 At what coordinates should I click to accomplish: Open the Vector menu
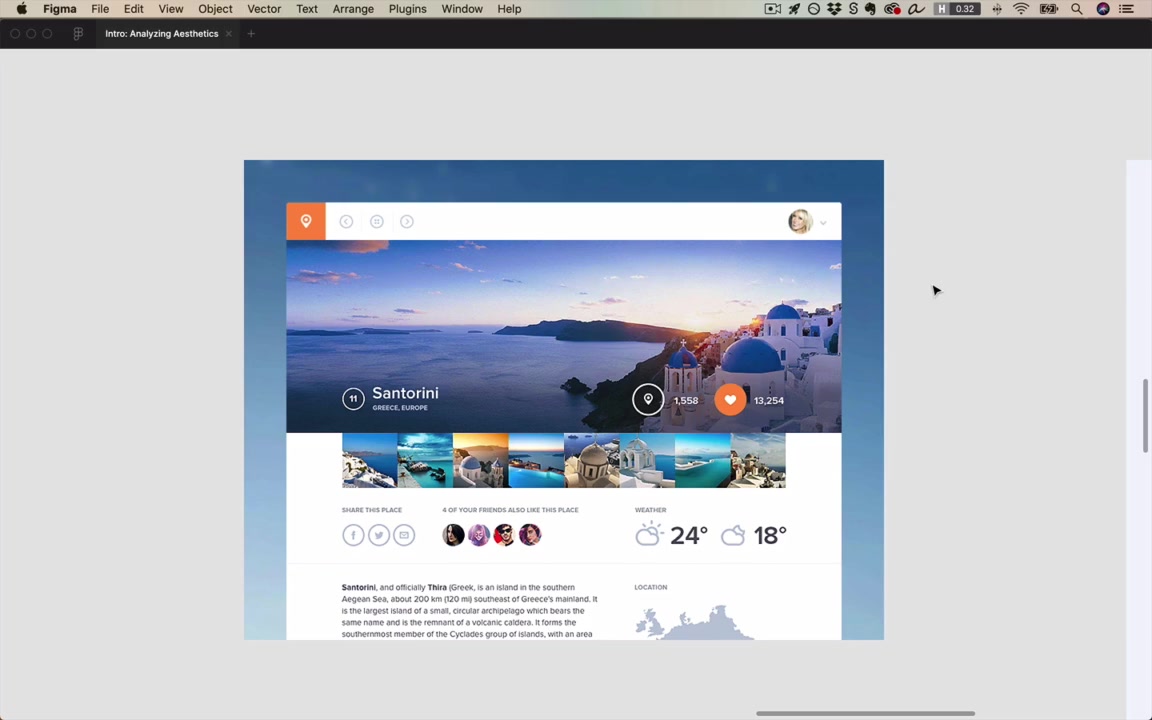pyautogui.click(x=264, y=9)
